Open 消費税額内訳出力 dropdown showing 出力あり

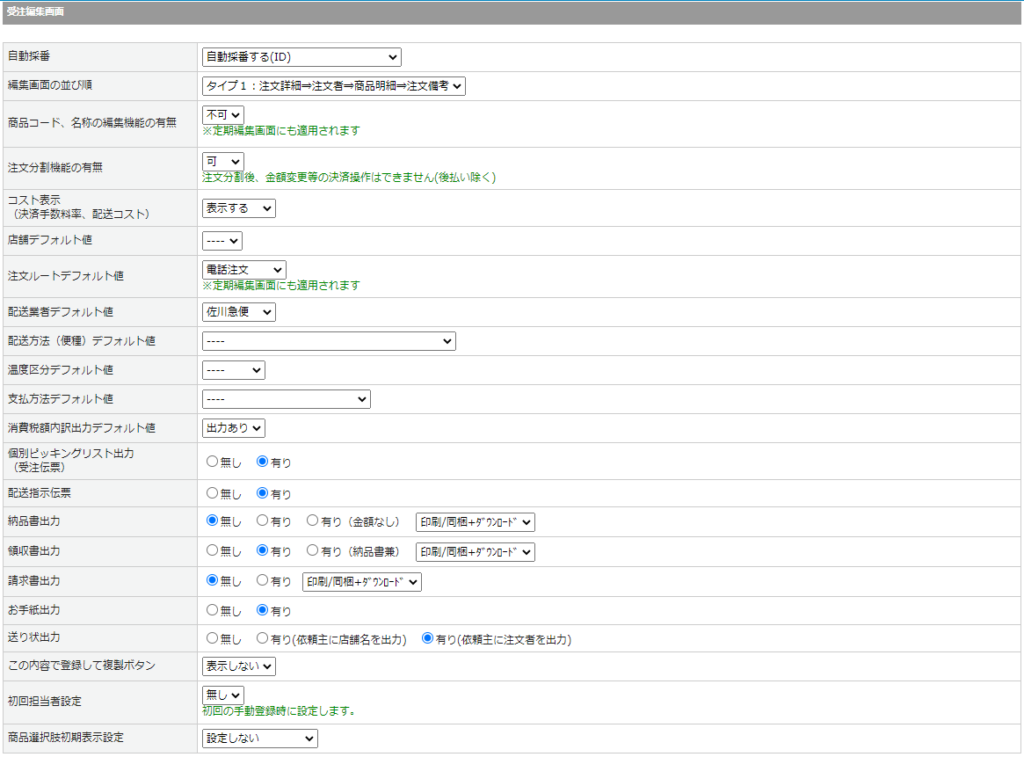tap(233, 428)
